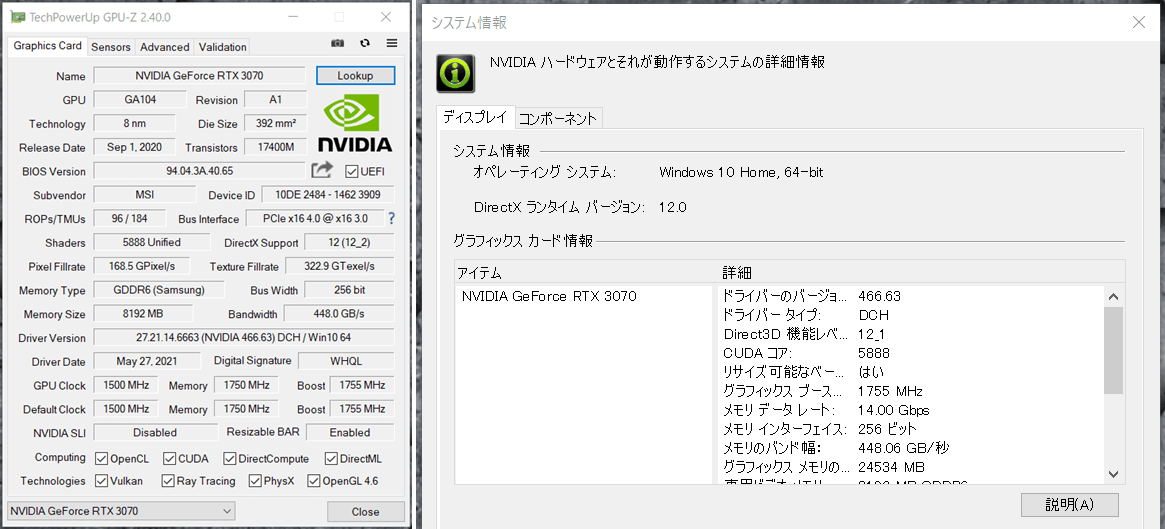Click the BIOS Version field 94.04.3A.40.65
The height and width of the screenshot is (529, 1165).
199,171
